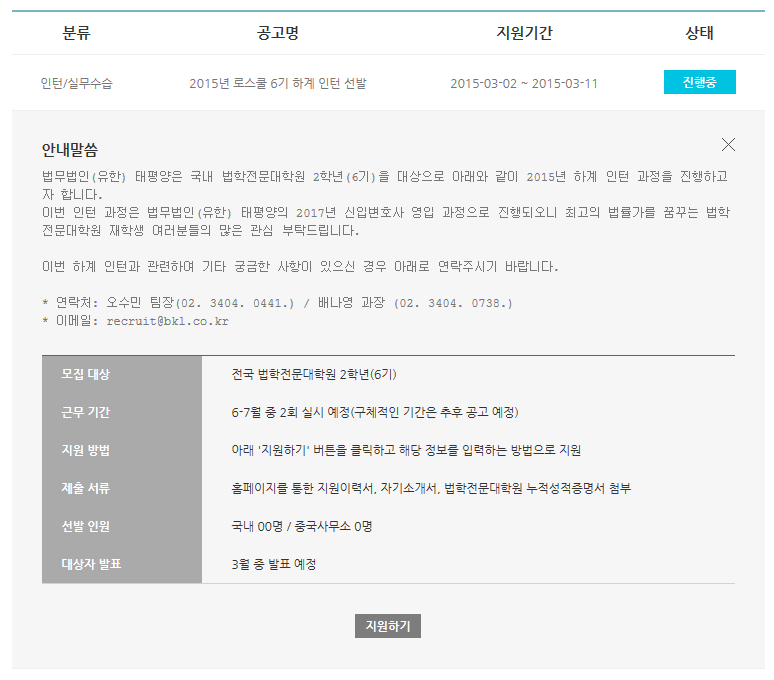Click the 아래 '지원하기' 버튼을 클릭하고 description
774x680 pixels.
click(x=406, y=451)
